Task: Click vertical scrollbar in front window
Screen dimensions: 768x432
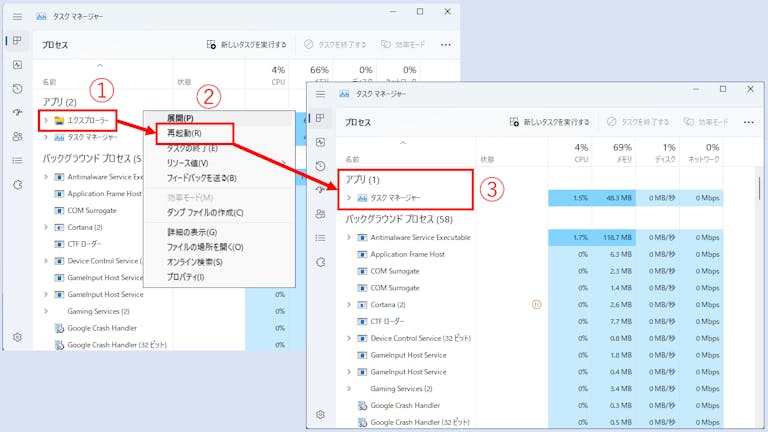Action: 760,189
